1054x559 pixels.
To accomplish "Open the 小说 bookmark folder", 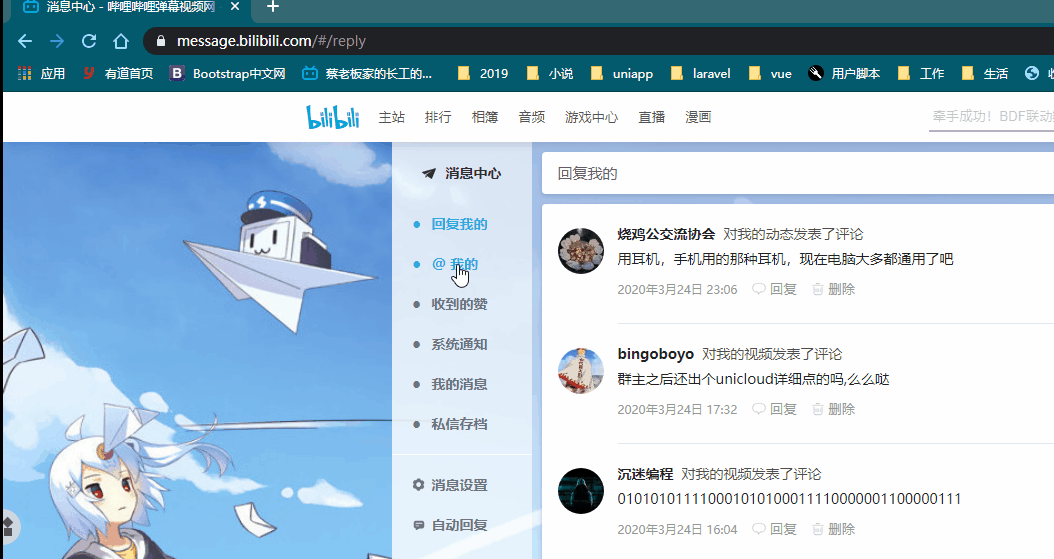I will point(550,73).
